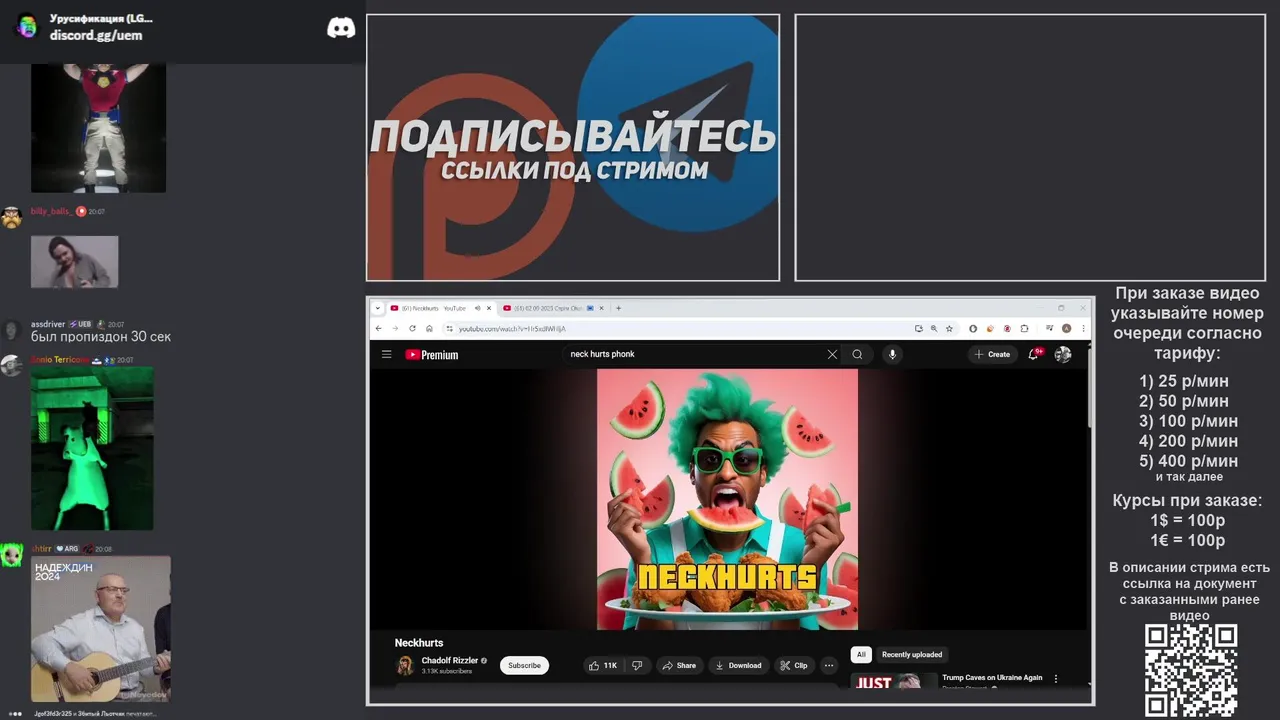The width and height of the screenshot is (1280, 720).
Task: Click billy_balls_ username in chat
Action: 52,212
